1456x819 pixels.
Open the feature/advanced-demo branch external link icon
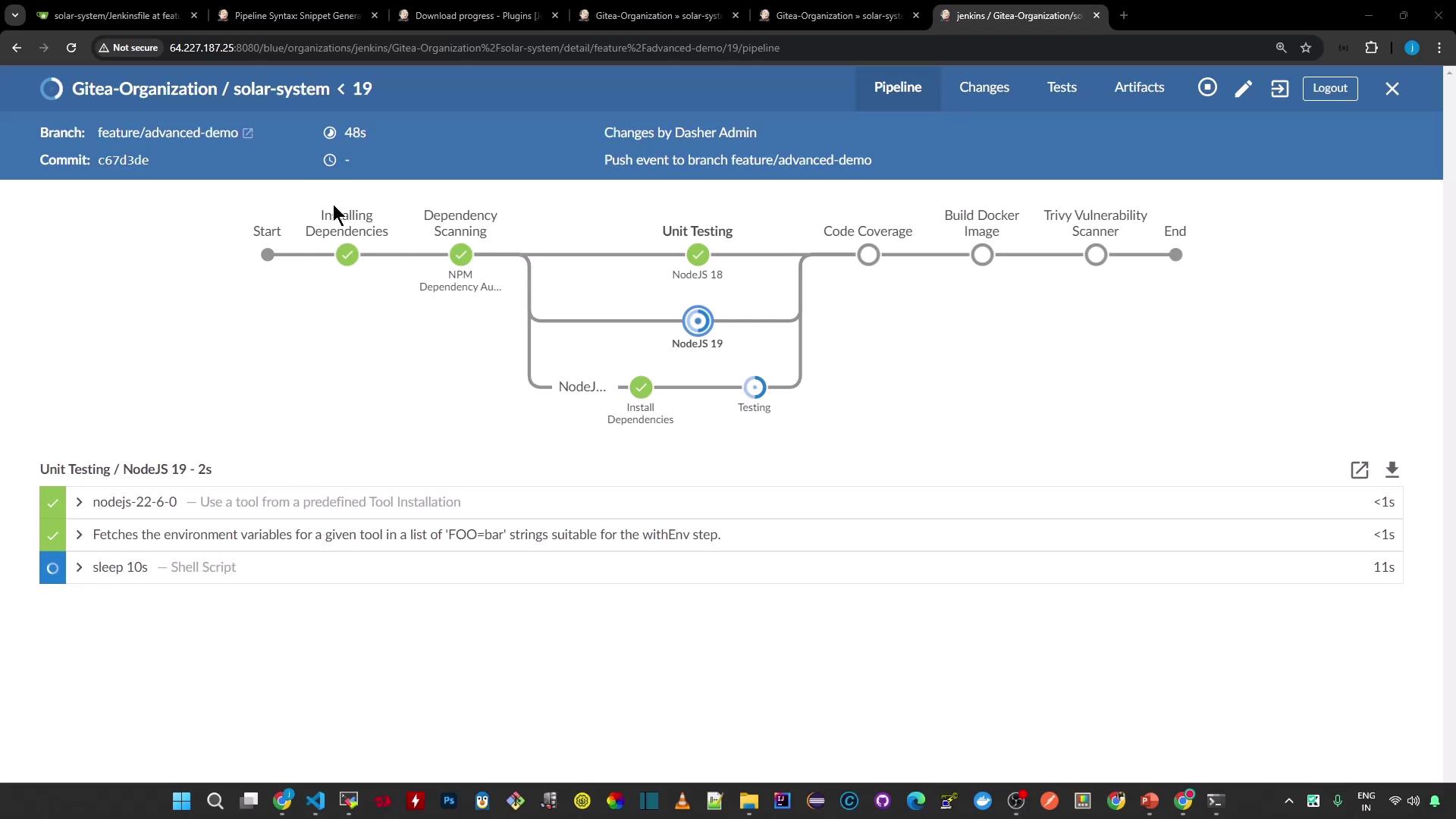tap(248, 133)
